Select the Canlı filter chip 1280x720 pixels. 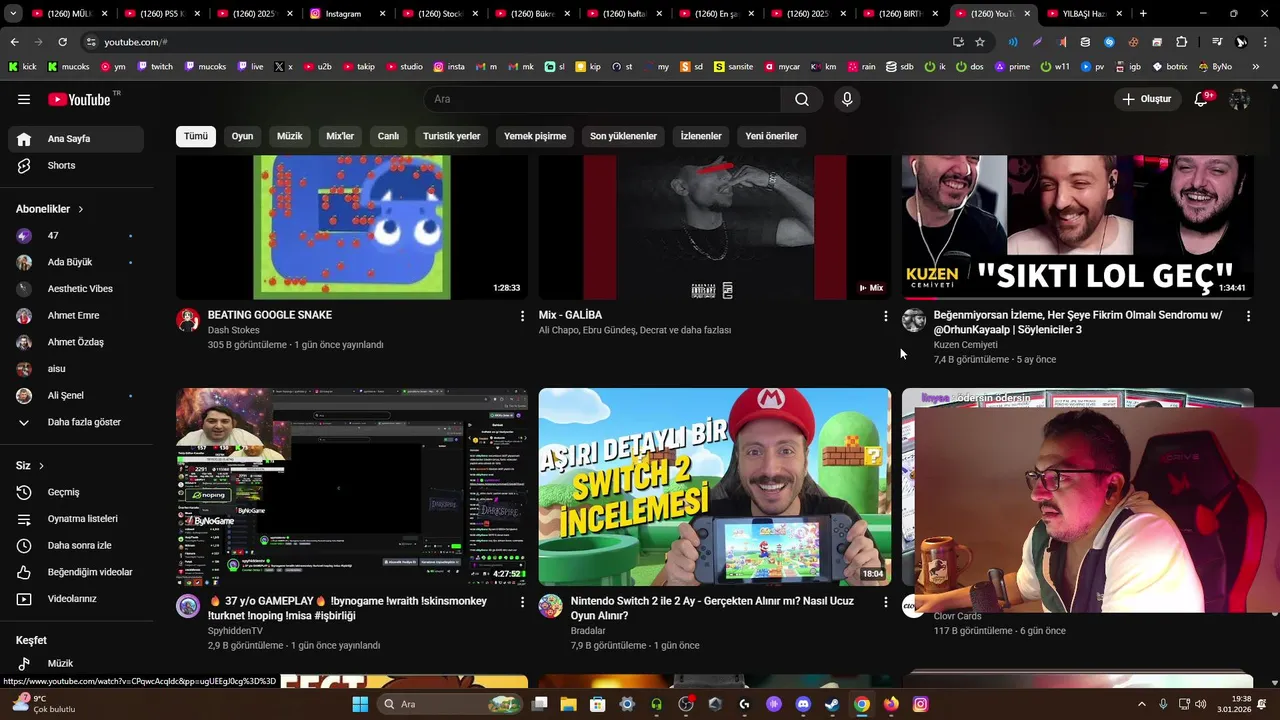pos(388,136)
